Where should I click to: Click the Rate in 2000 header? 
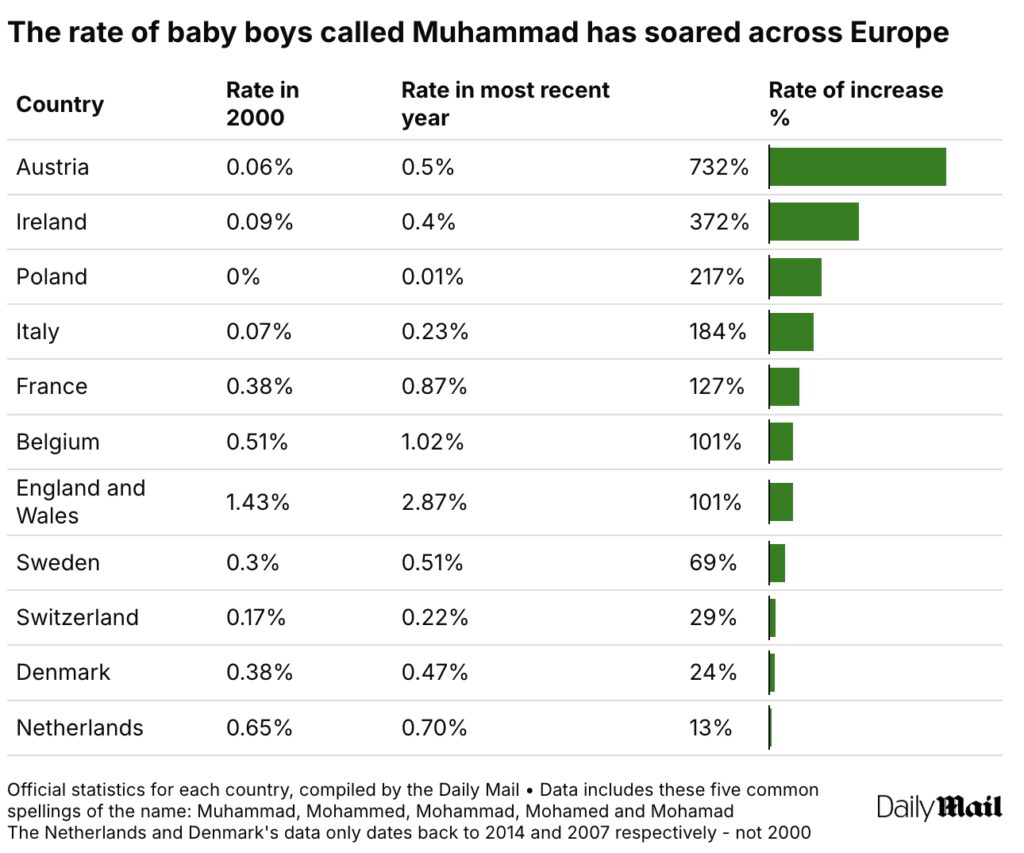(262, 103)
